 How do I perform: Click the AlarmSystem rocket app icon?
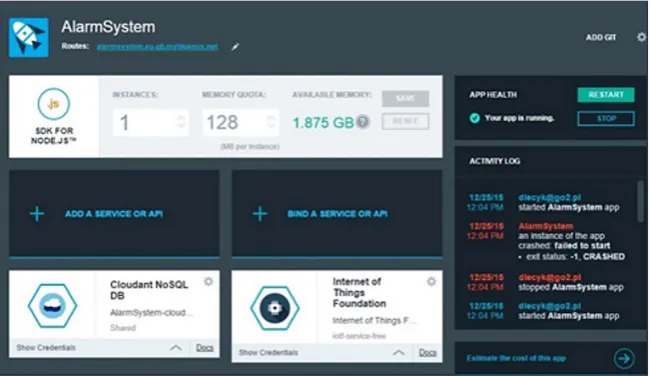coord(29,37)
